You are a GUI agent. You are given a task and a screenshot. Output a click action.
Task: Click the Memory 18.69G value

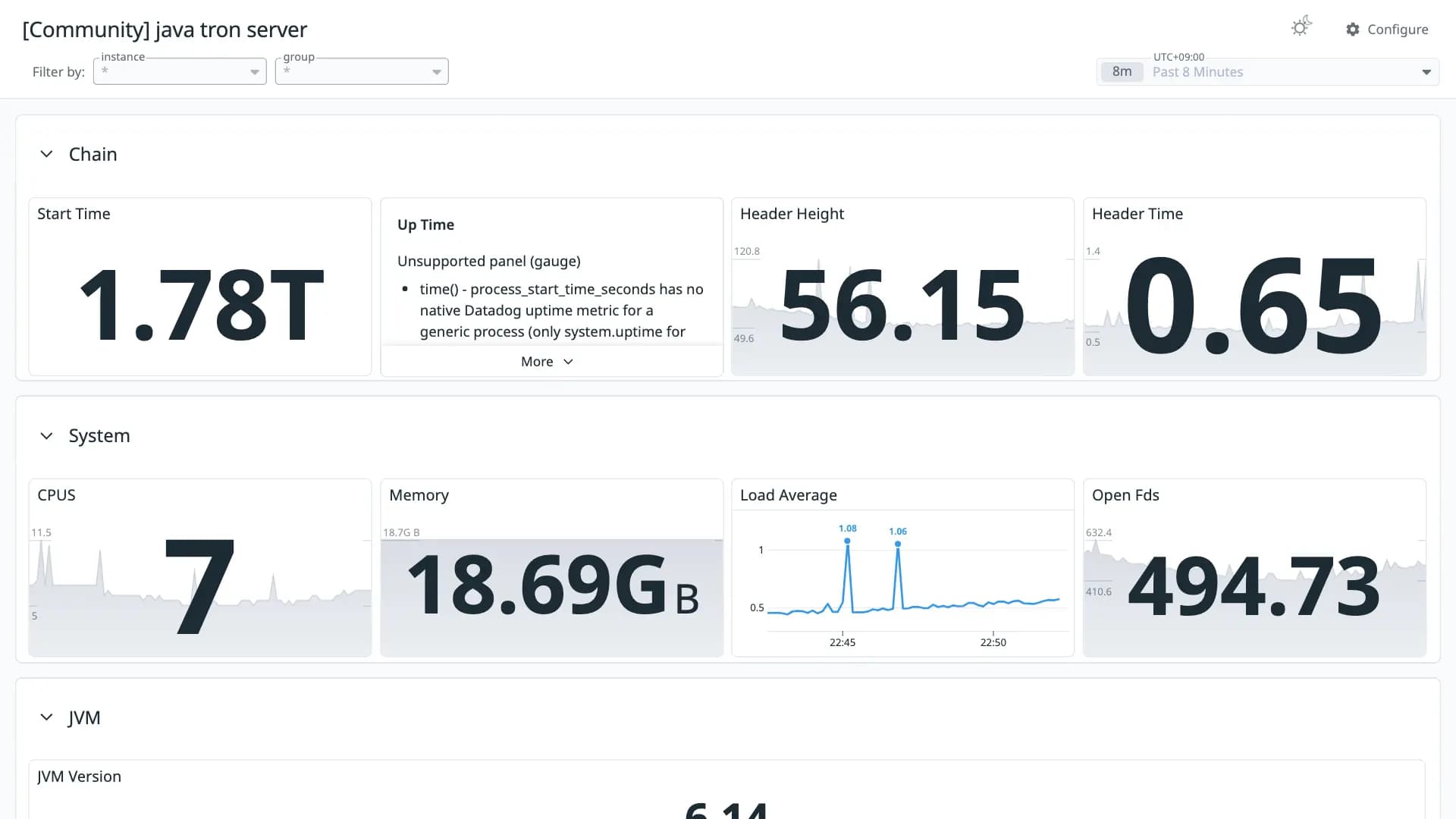coord(553,585)
